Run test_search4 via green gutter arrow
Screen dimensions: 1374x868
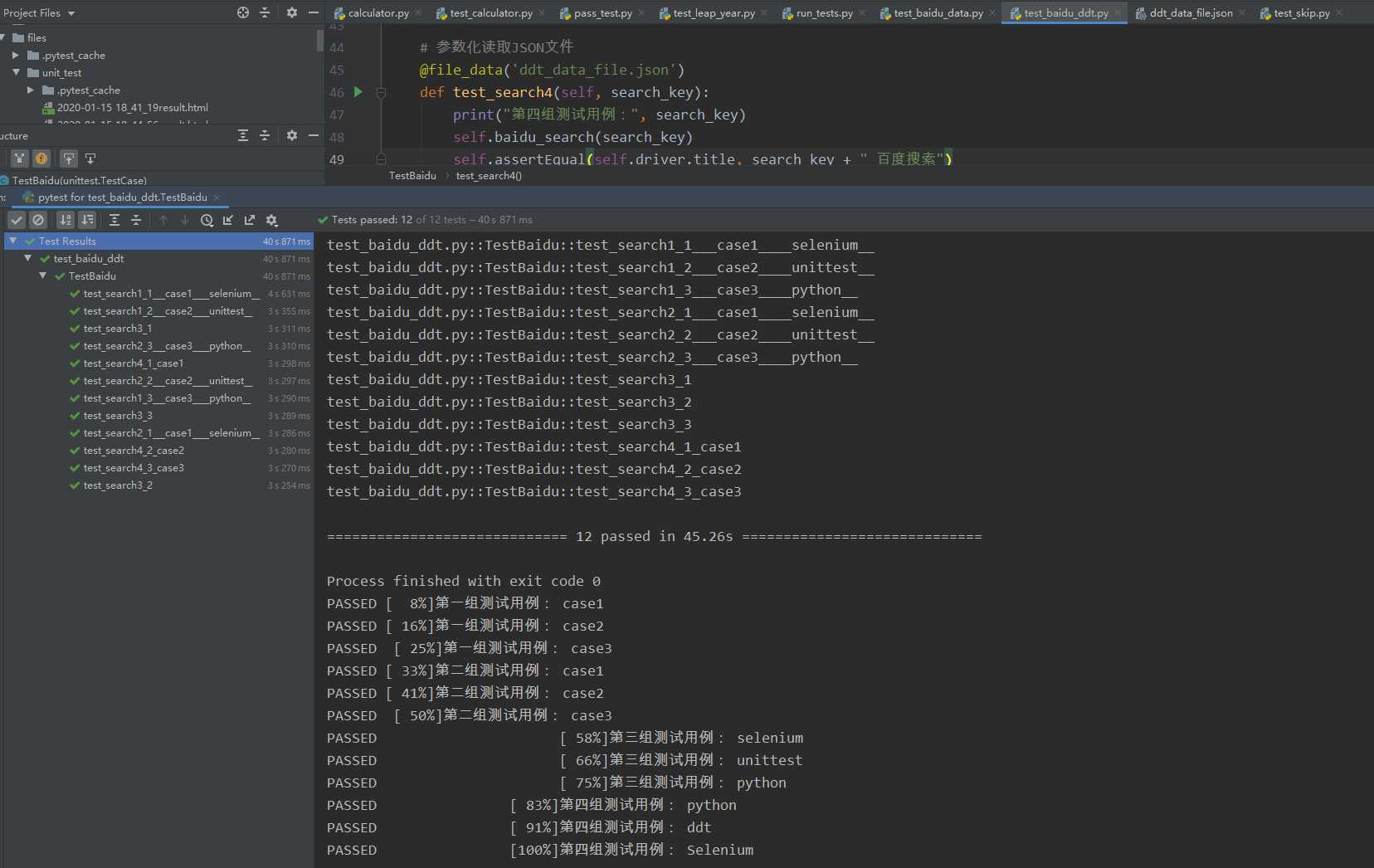coord(358,92)
